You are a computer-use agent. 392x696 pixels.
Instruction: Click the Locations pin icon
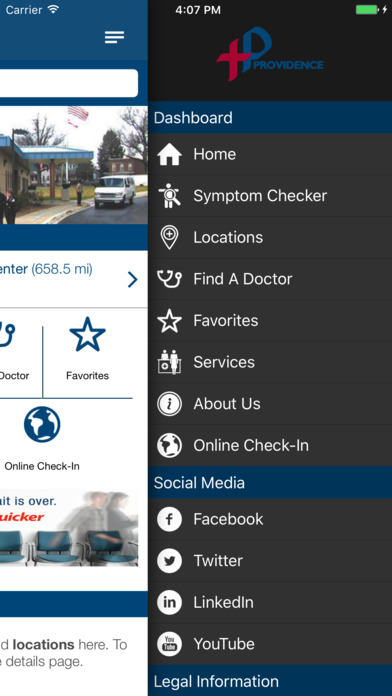169,237
